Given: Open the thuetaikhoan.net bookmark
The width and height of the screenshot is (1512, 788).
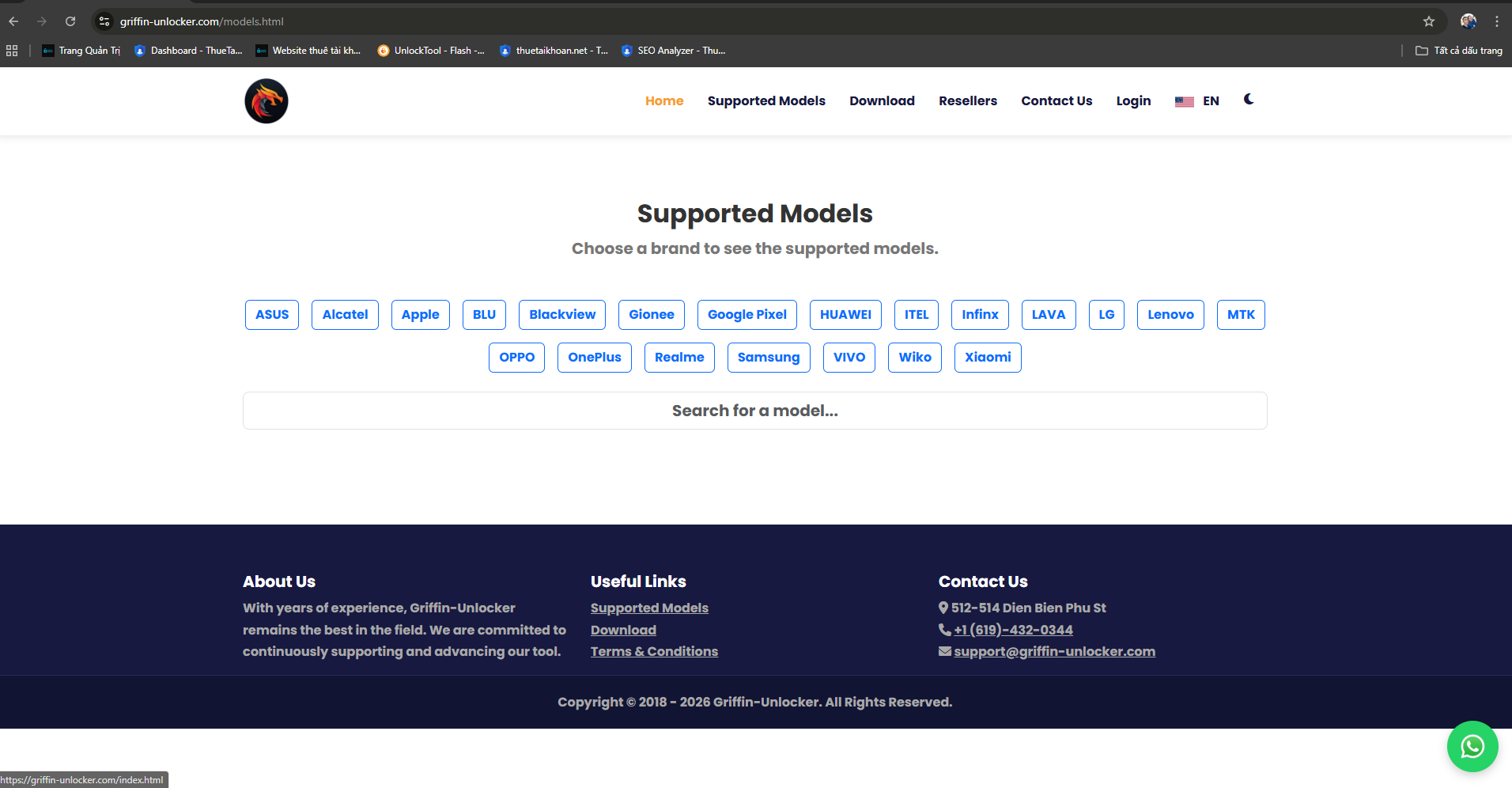Looking at the screenshot, I should pos(554,51).
